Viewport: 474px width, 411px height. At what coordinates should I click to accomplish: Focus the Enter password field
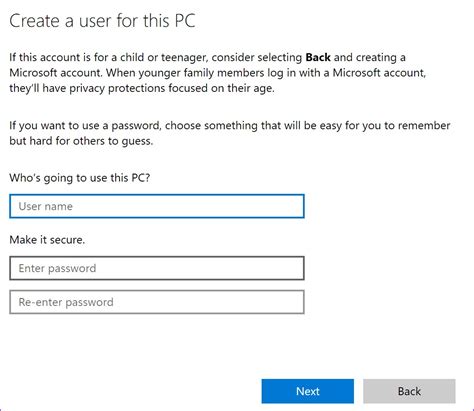click(x=157, y=268)
